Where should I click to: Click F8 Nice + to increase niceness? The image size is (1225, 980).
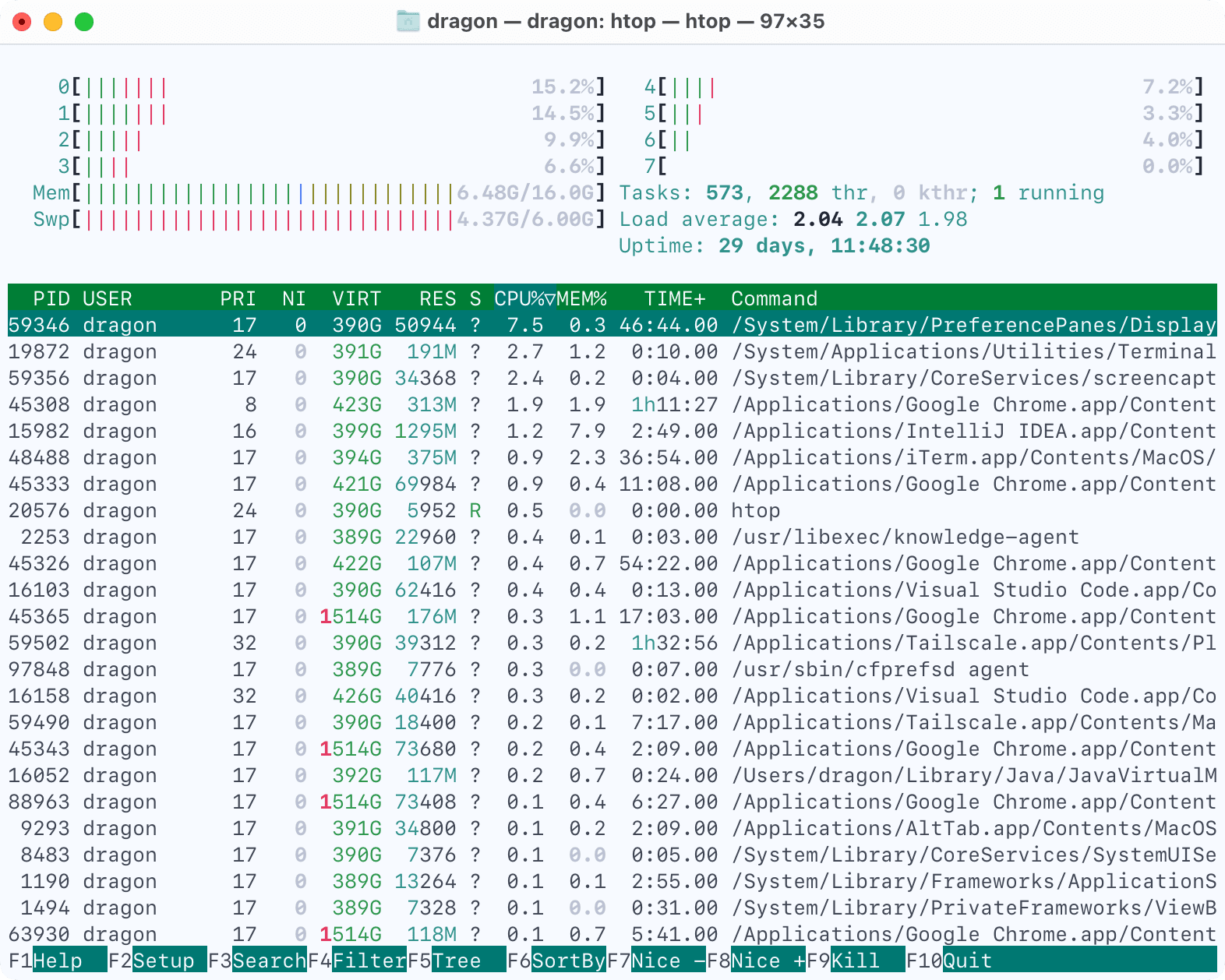(x=756, y=961)
